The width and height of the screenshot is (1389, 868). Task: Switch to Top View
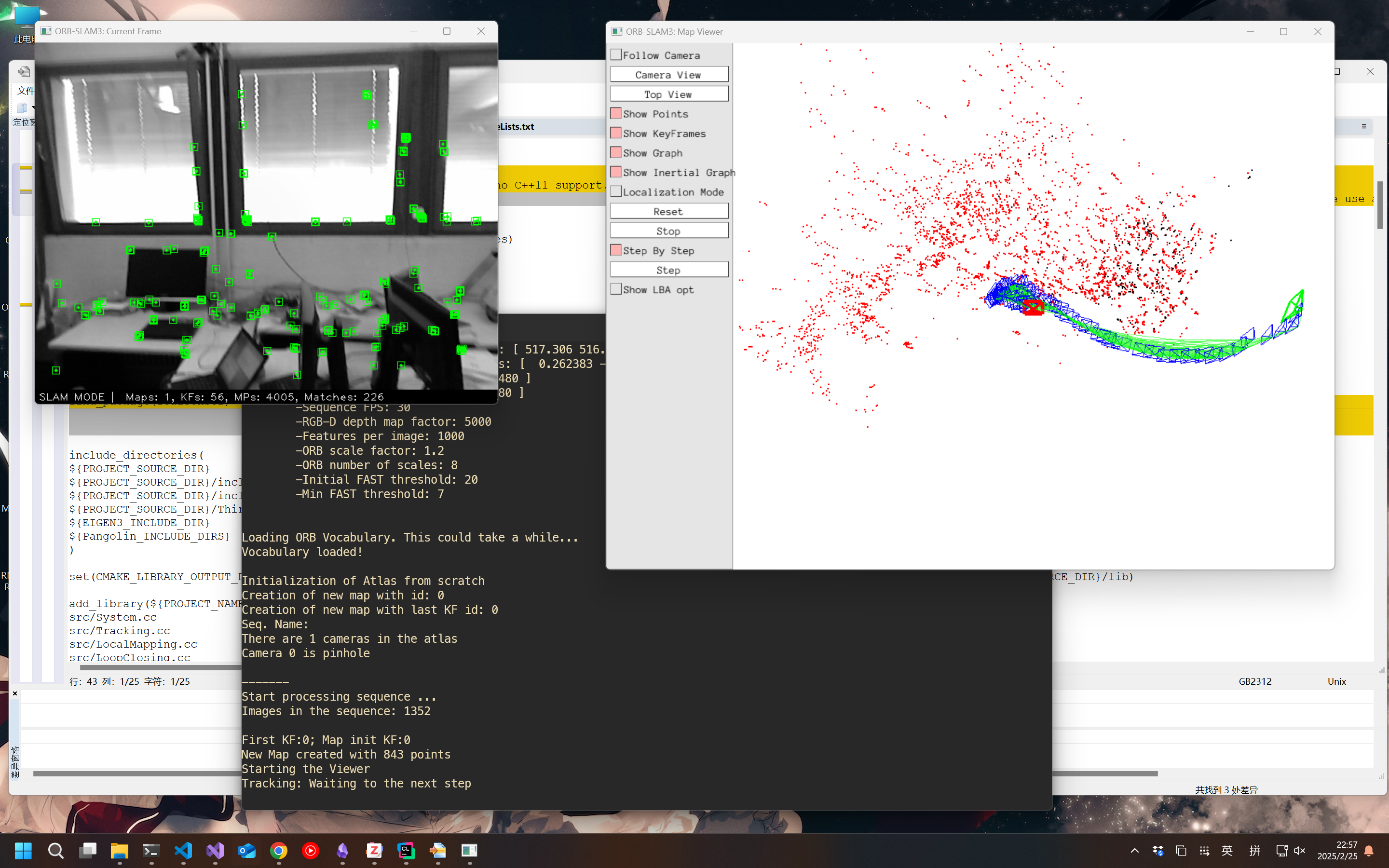pos(668,94)
